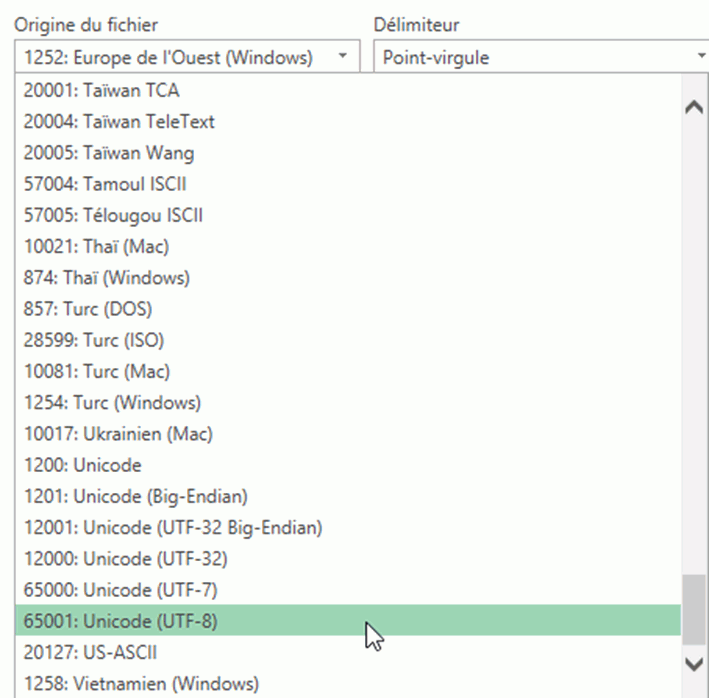Open the Origine du fichier dropdown
Image resolution: width=709 pixels, height=698 pixels.
186,57
